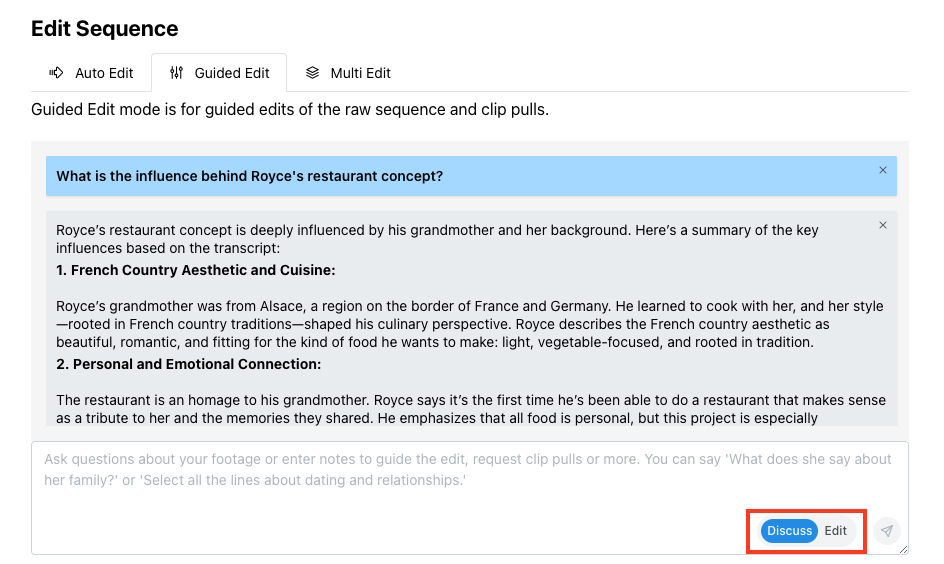Click the paper plane send icon
The image size is (944, 564).
pyautogui.click(x=887, y=531)
